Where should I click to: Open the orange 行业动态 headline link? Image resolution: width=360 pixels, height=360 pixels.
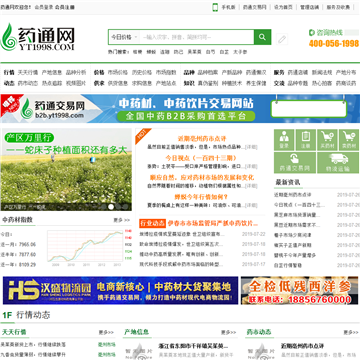point(213,223)
